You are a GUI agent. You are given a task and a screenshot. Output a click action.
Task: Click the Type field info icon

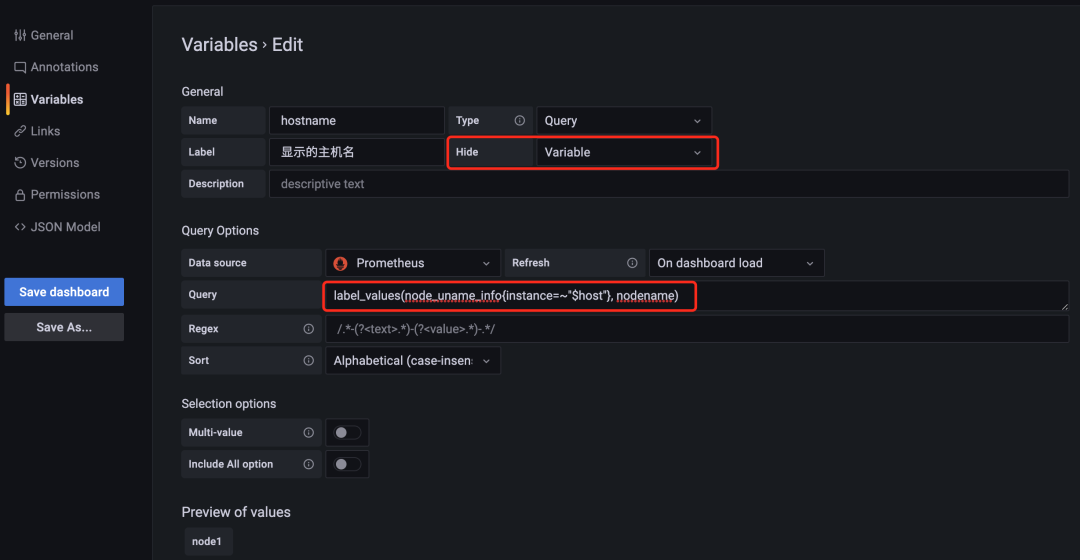click(x=519, y=121)
